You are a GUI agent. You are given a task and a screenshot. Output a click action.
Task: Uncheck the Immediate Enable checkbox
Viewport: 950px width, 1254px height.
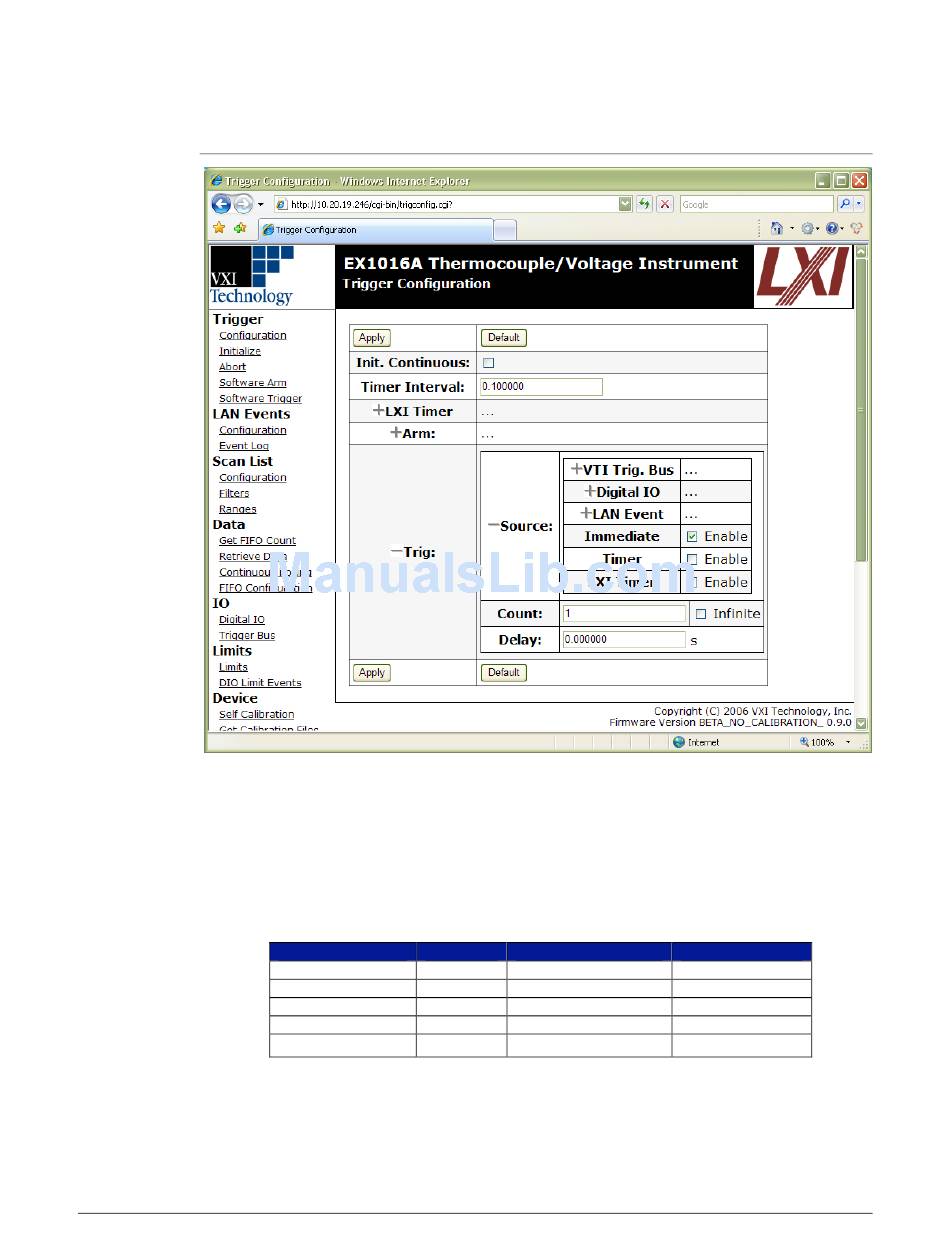pyautogui.click(x=692, y=537)
